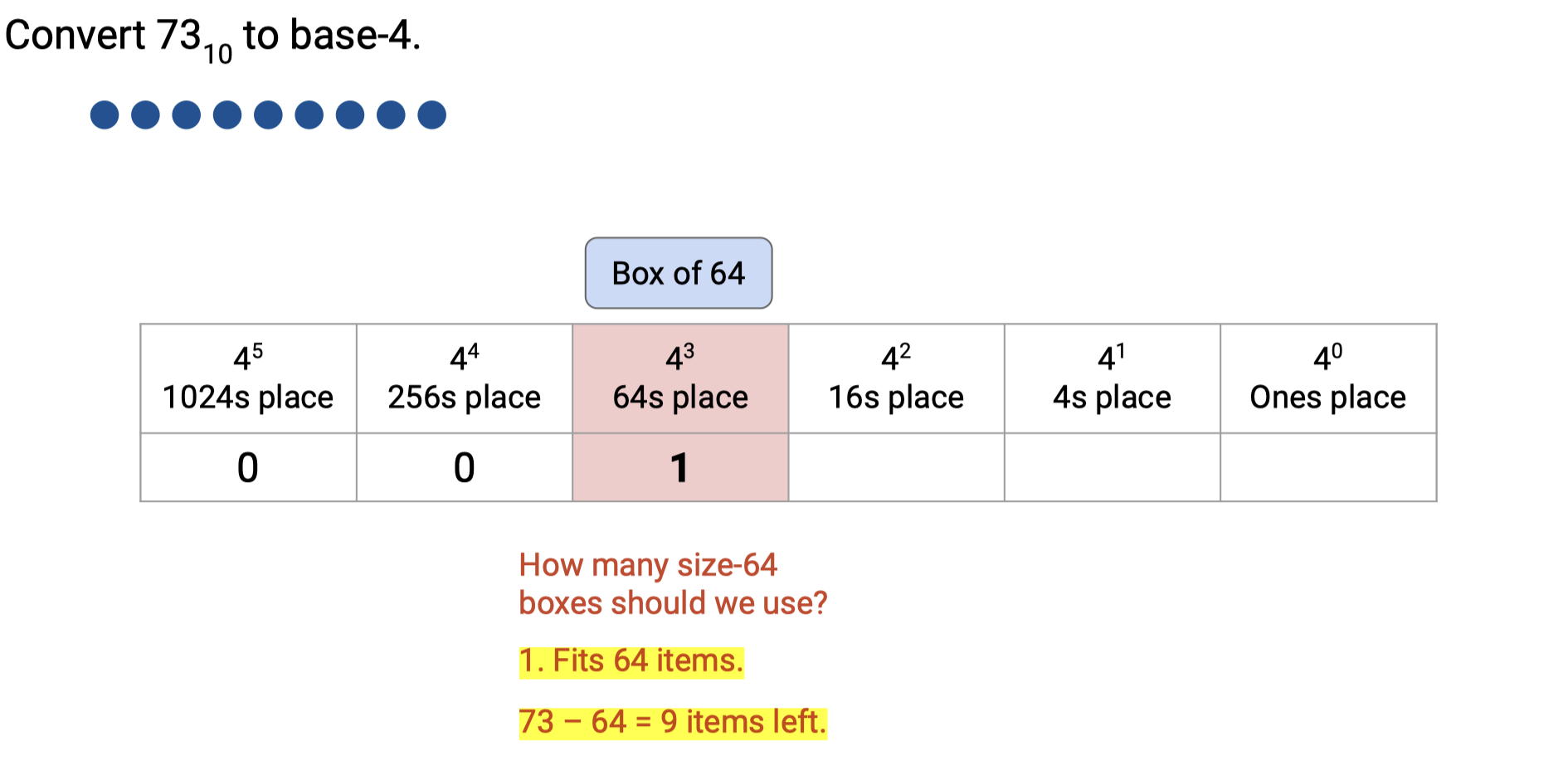The image size is (1568, 780).
Task: Select the 256s place header cell
Action: click(464, 378)
